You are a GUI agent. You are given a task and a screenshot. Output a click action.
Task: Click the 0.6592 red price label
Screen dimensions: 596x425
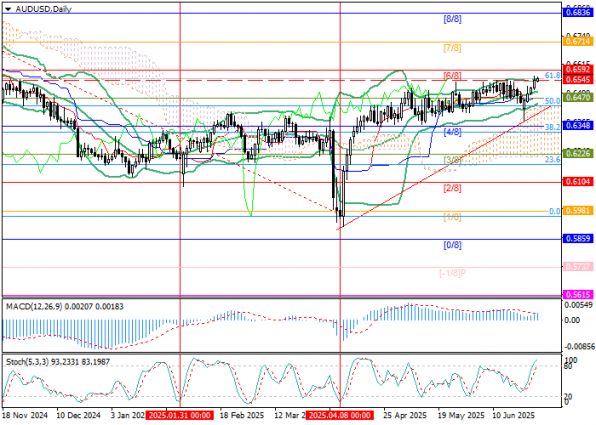(x=578, y=70)
